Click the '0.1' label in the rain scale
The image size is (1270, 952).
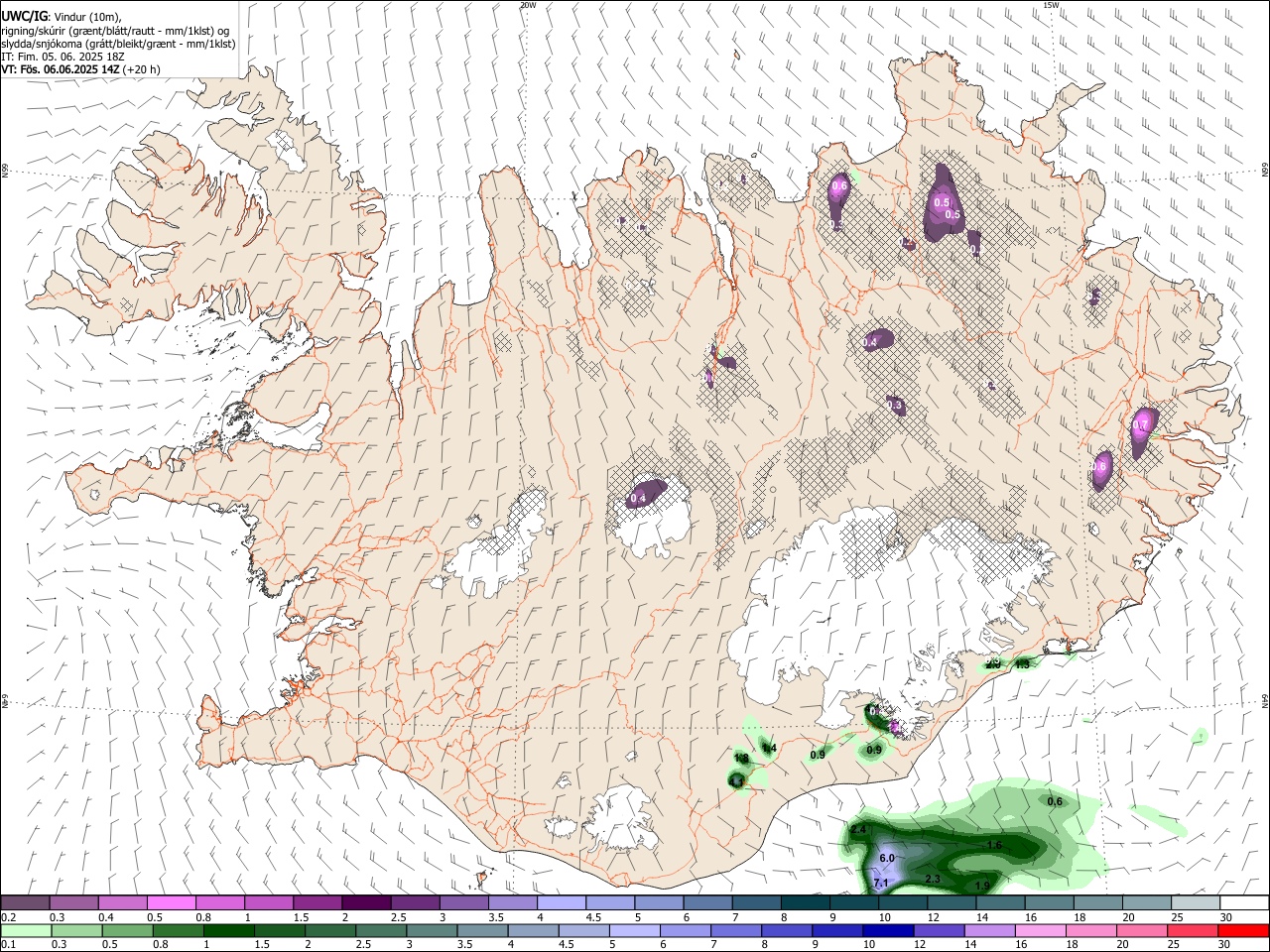(x=7, y=945)
